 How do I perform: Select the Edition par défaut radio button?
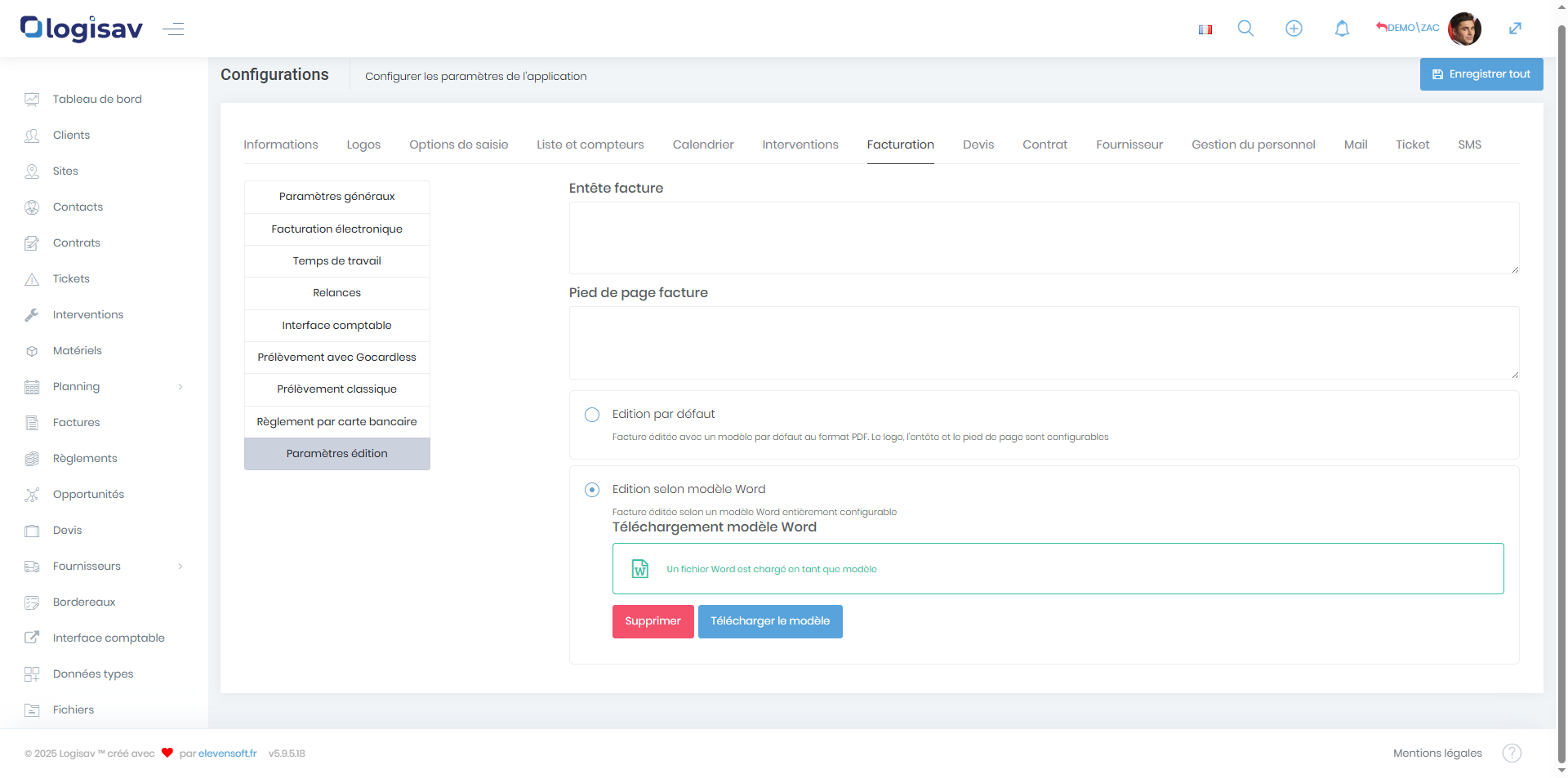pos(592,415)
